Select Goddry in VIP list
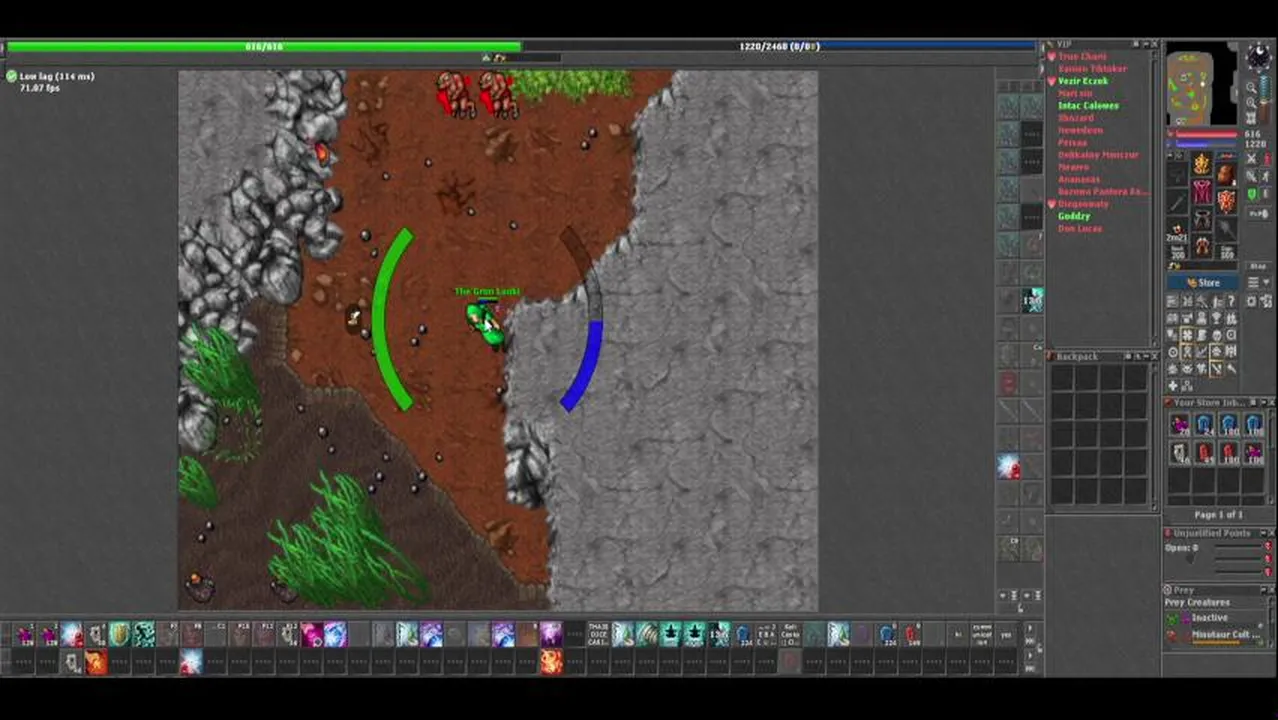 coord(1074,216)
